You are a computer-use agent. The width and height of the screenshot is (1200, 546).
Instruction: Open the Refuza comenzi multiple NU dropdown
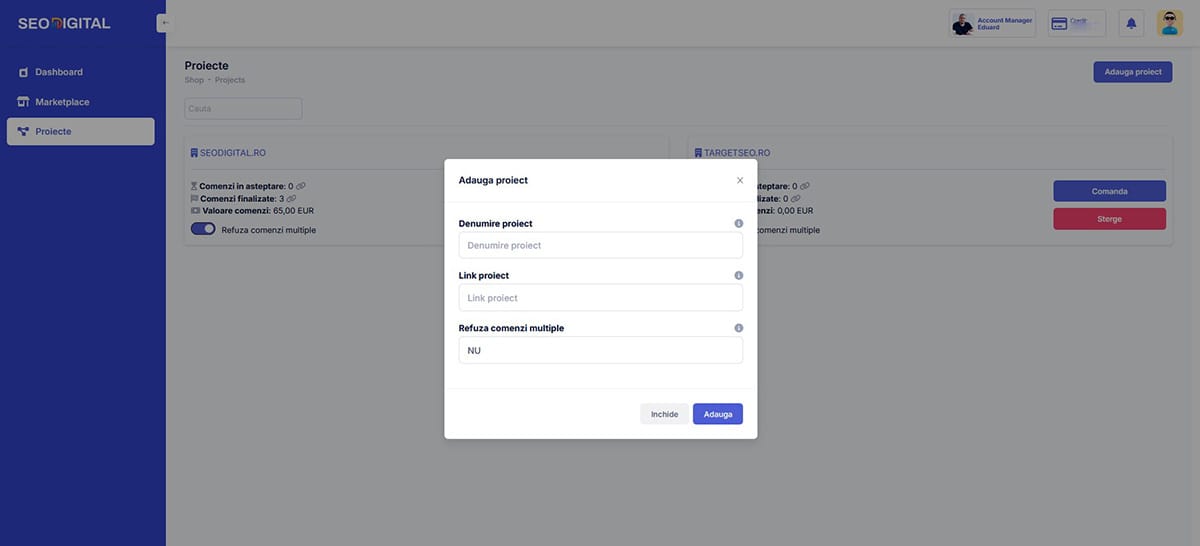click(600, 350)
